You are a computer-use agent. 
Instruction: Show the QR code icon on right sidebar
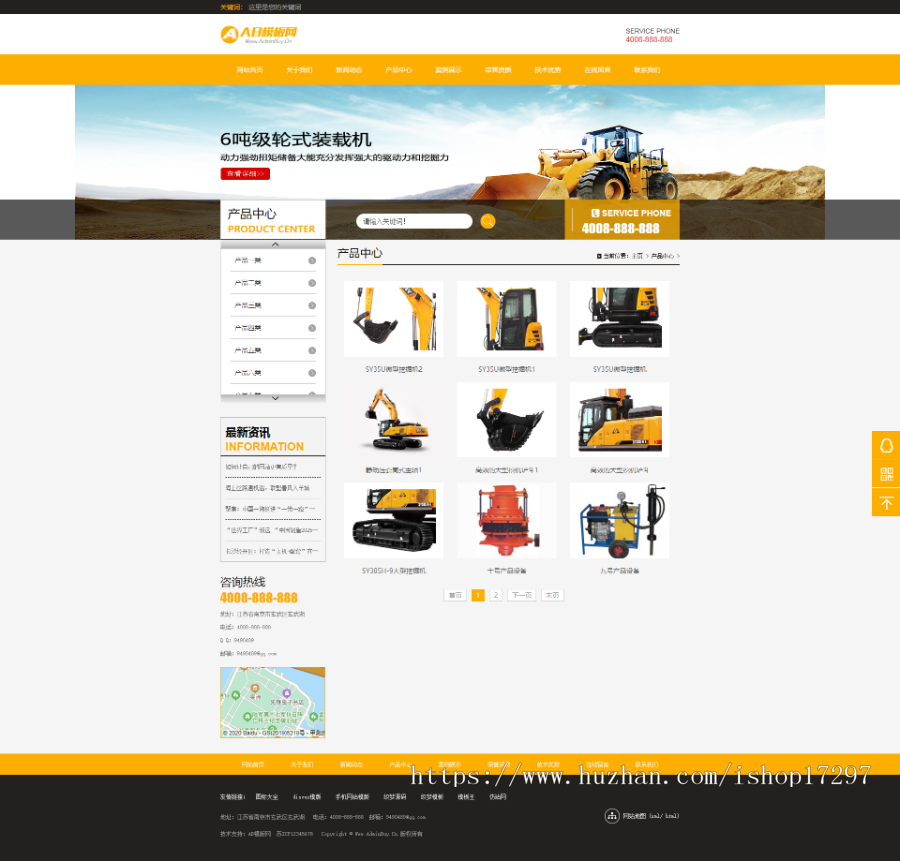pos(886,474)
